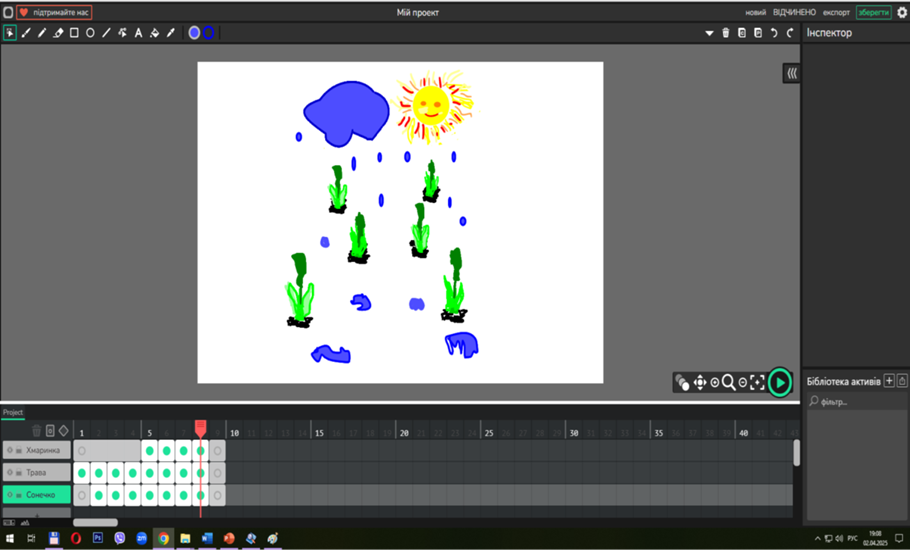
Task: Click the Paste icon in top toolbar
Action: click(758, 33)
